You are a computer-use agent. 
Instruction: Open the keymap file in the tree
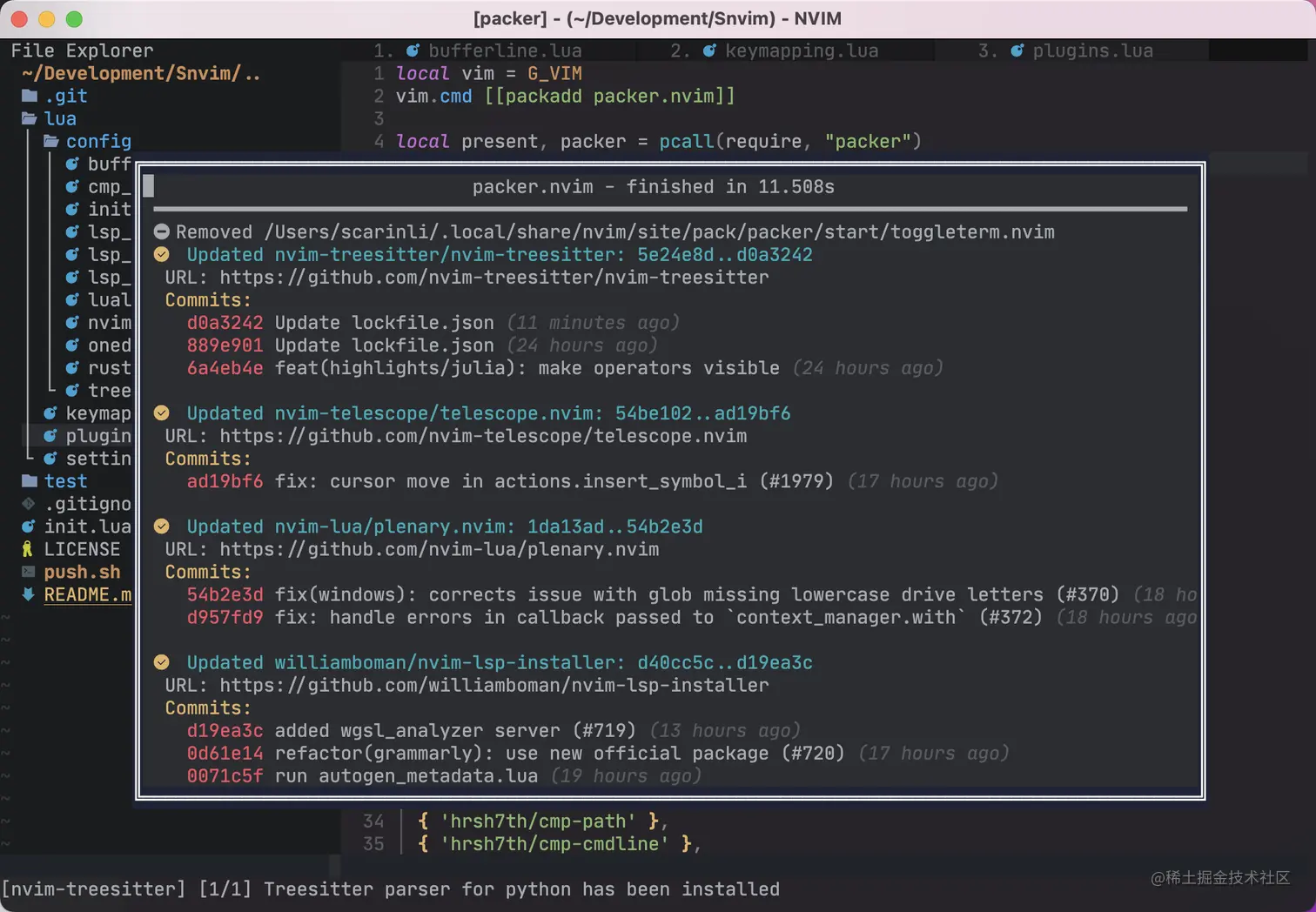(98, 412)
